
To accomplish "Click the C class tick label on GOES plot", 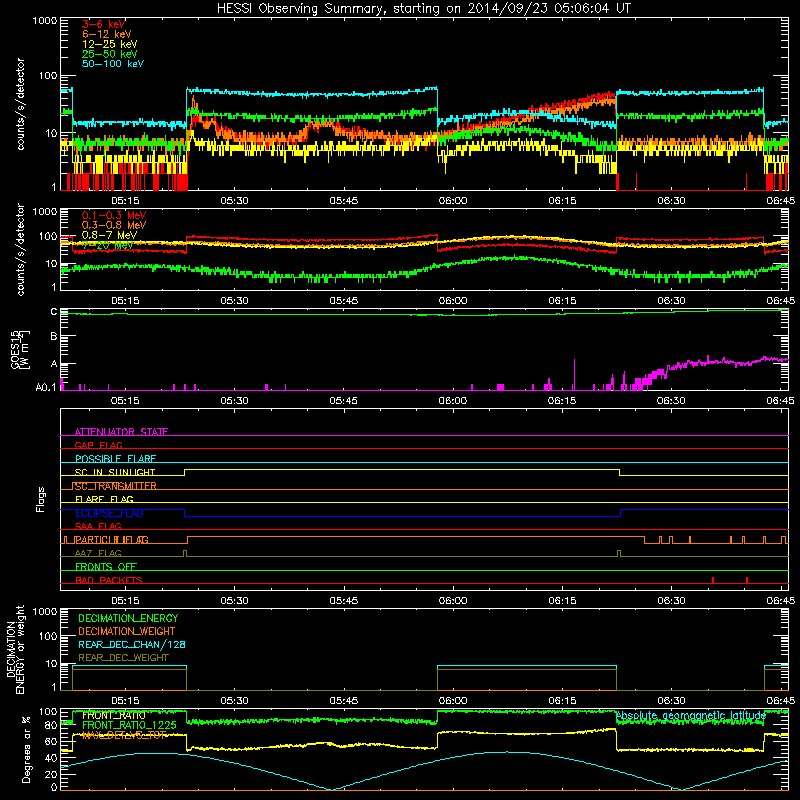I will pos(54,312).
